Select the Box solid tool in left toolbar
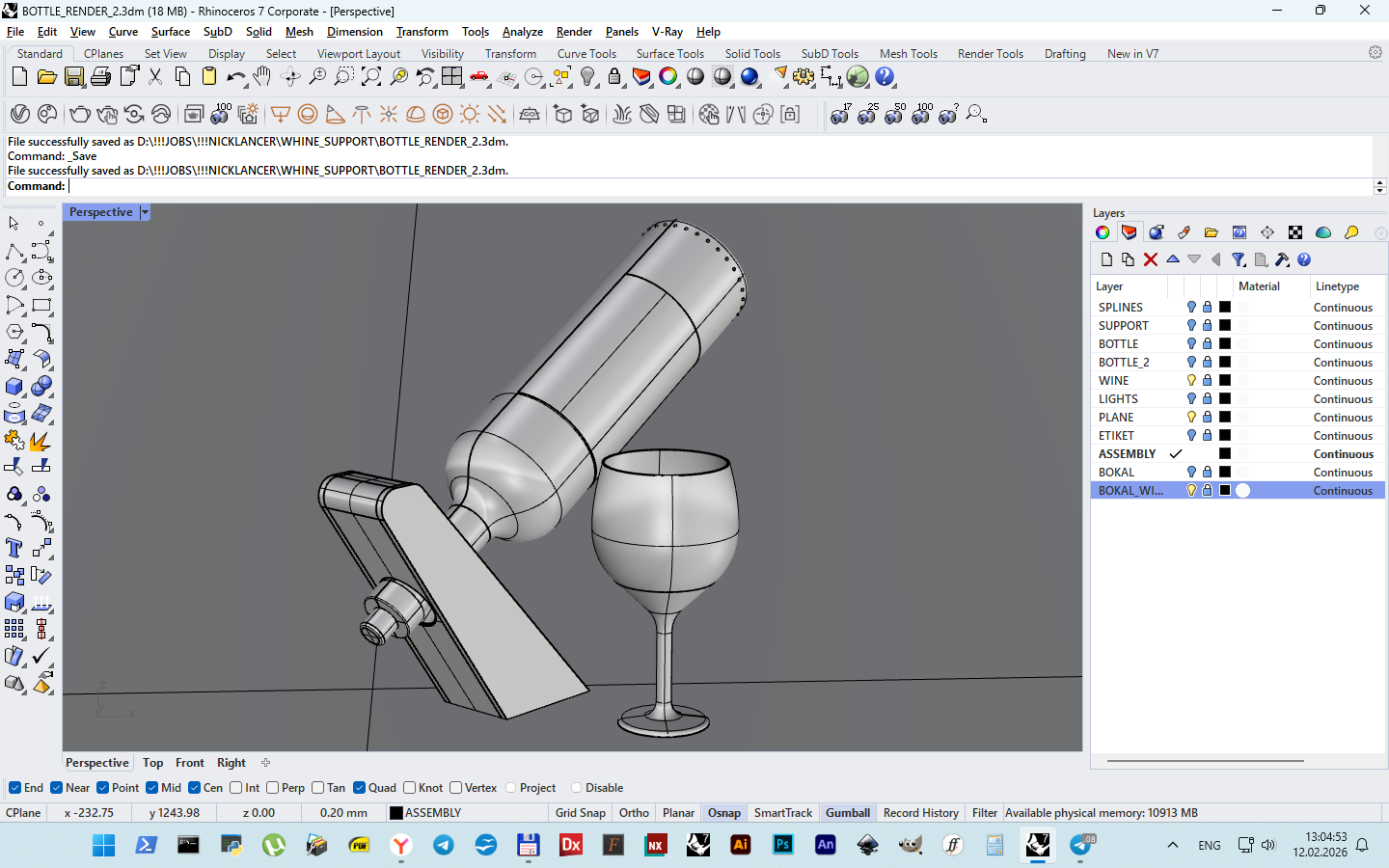Screen dimensions: 1389x868 click(14, 387)
